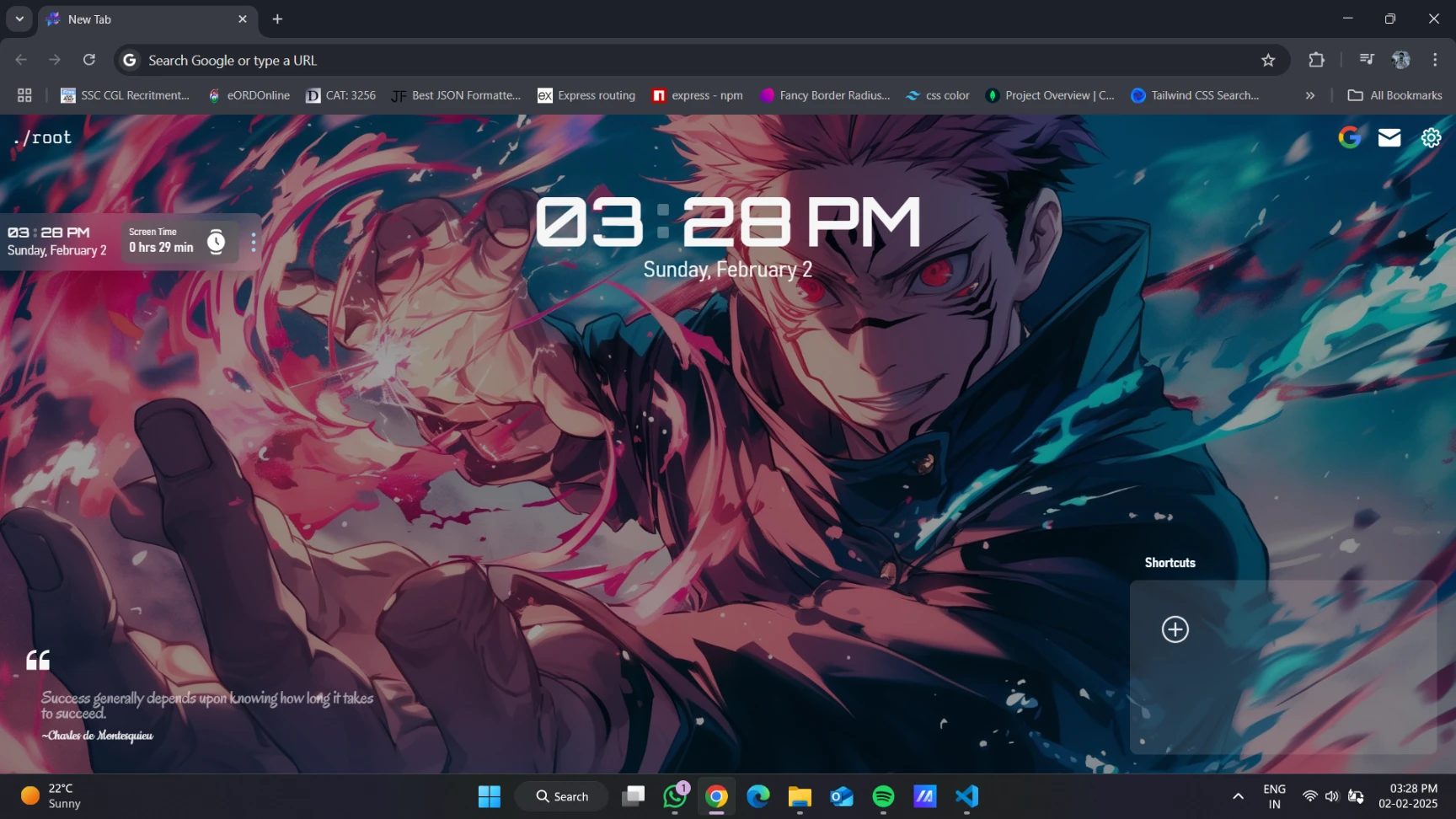Open the Fancy Border Radius bookmark

click(x=825, y=95)
